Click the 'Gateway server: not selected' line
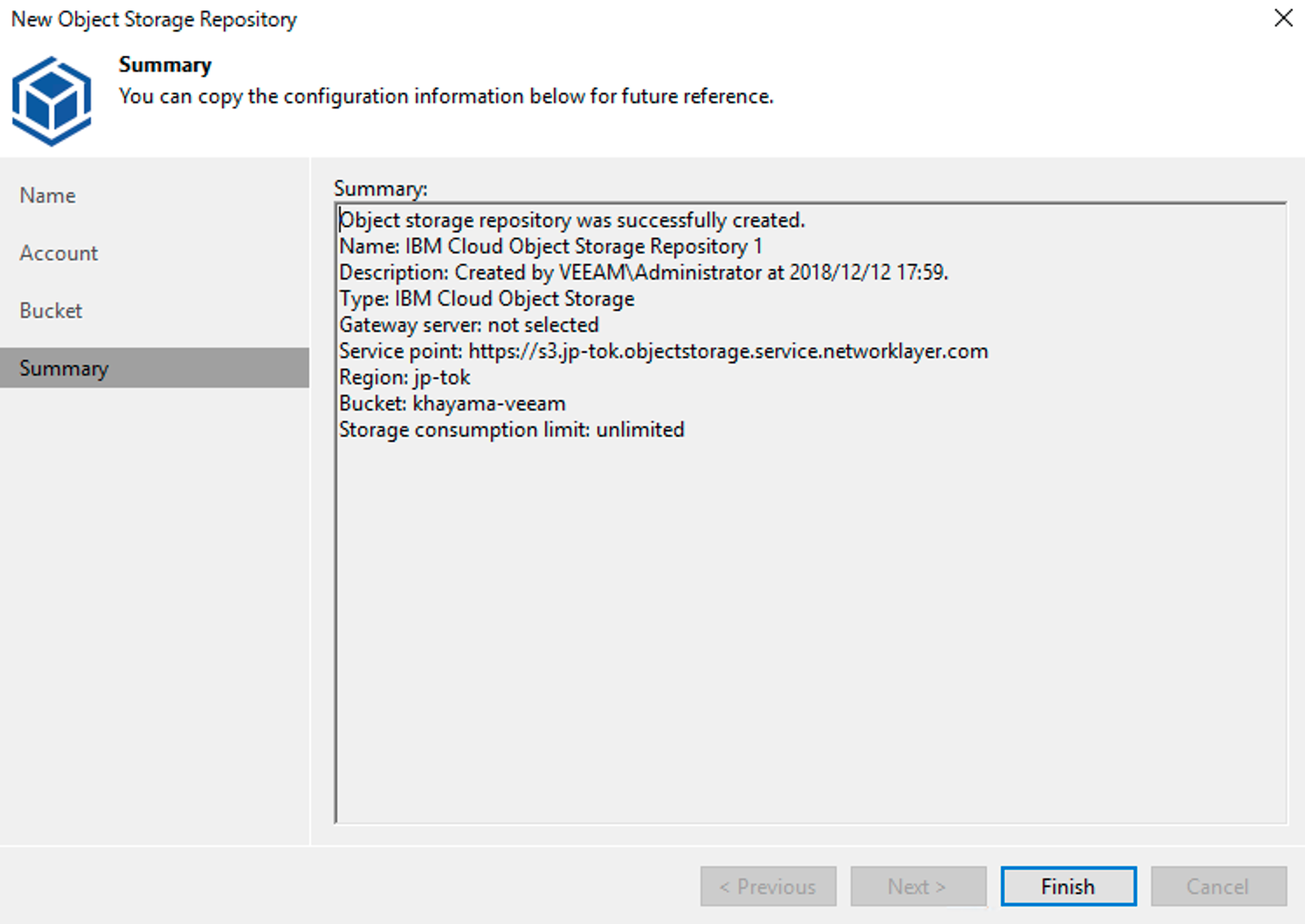Screen dimensions: 1305x924 pos(469,325)
